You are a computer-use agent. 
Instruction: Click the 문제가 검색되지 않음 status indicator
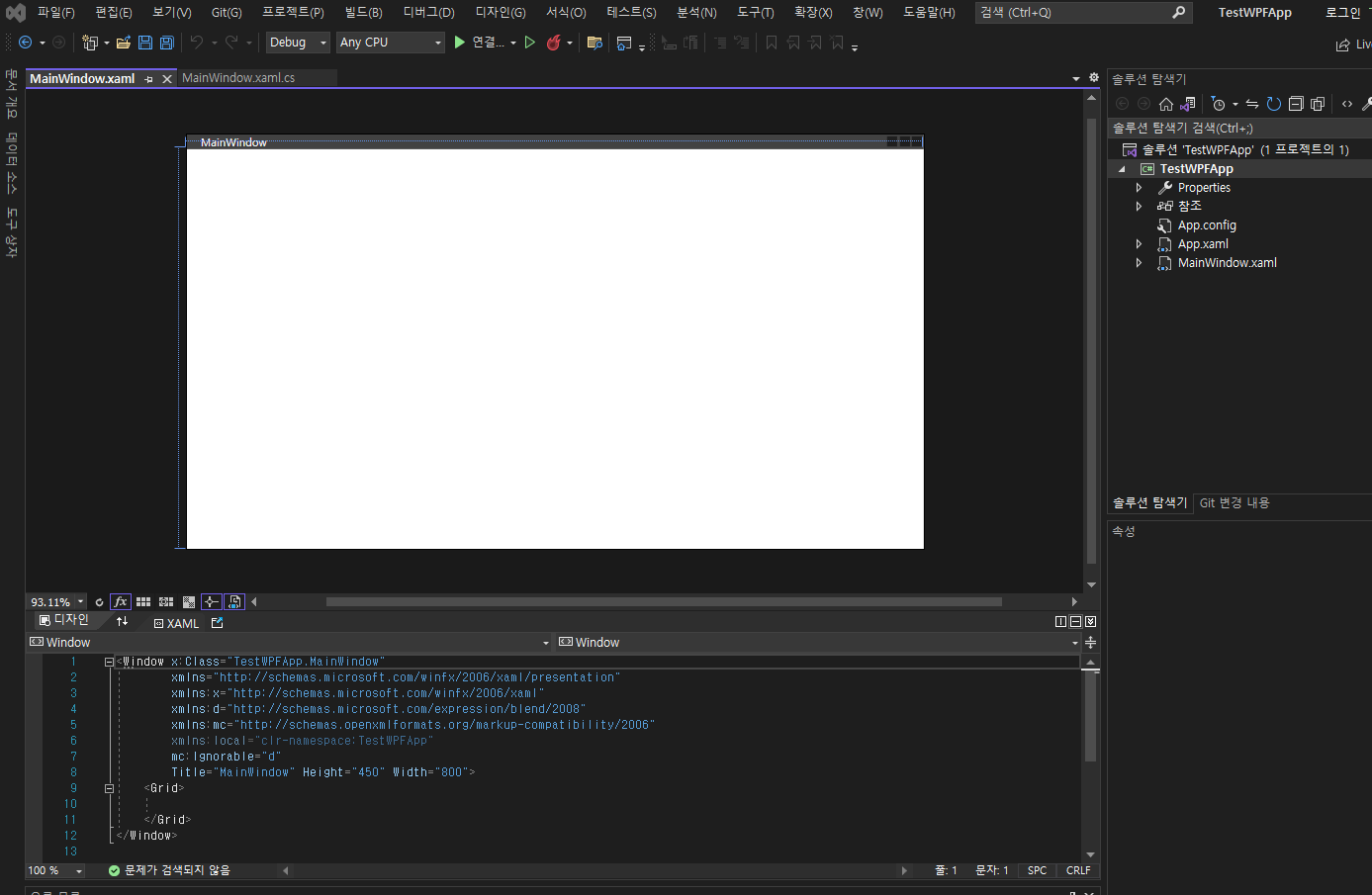click(169, 870)
